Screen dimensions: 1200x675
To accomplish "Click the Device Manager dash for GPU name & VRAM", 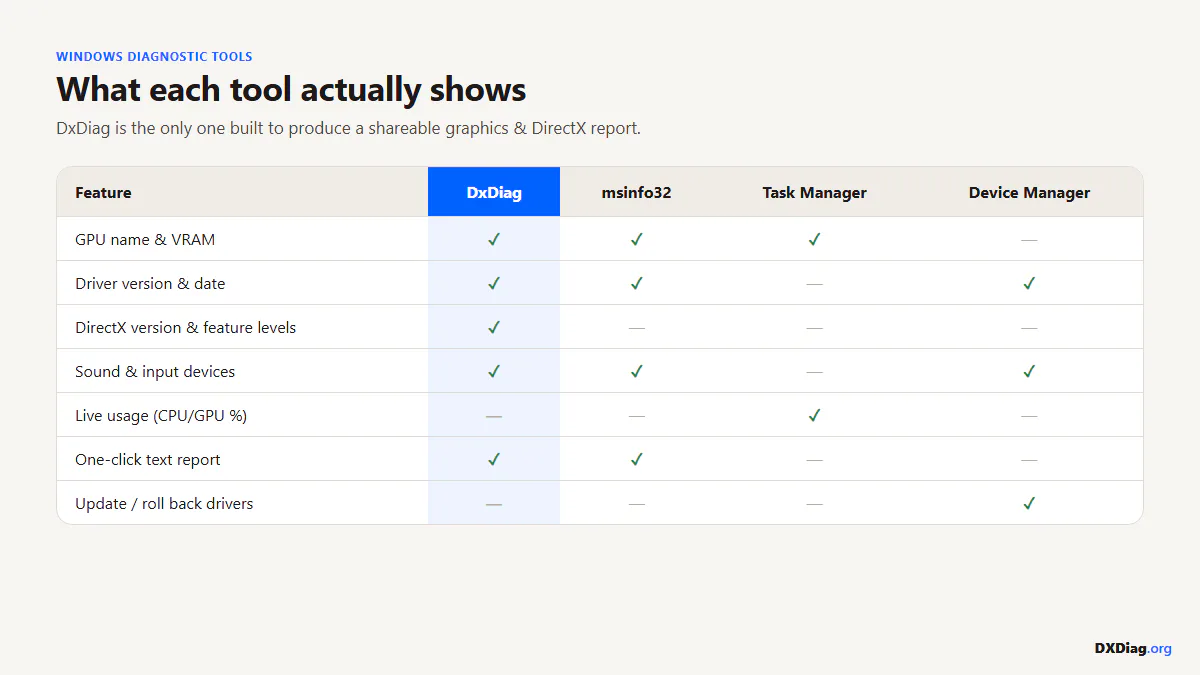I will pos(1029,240).
